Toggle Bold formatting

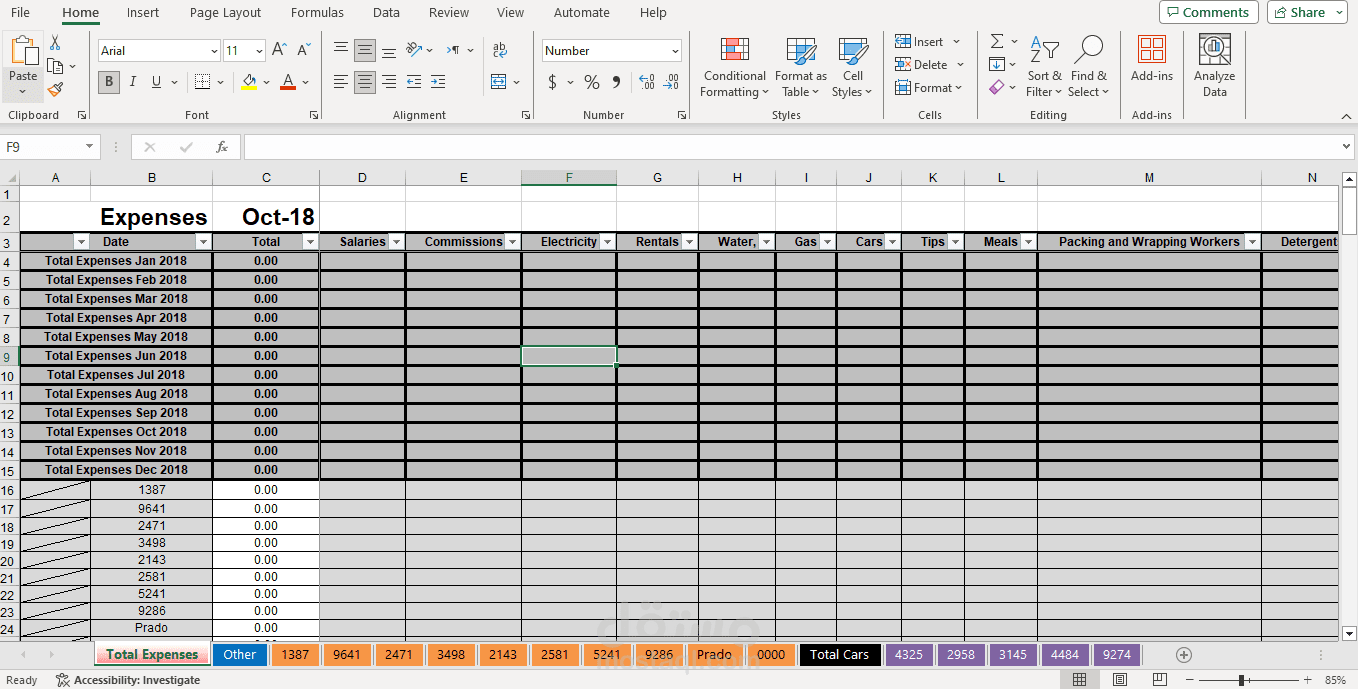coord(109,82)
